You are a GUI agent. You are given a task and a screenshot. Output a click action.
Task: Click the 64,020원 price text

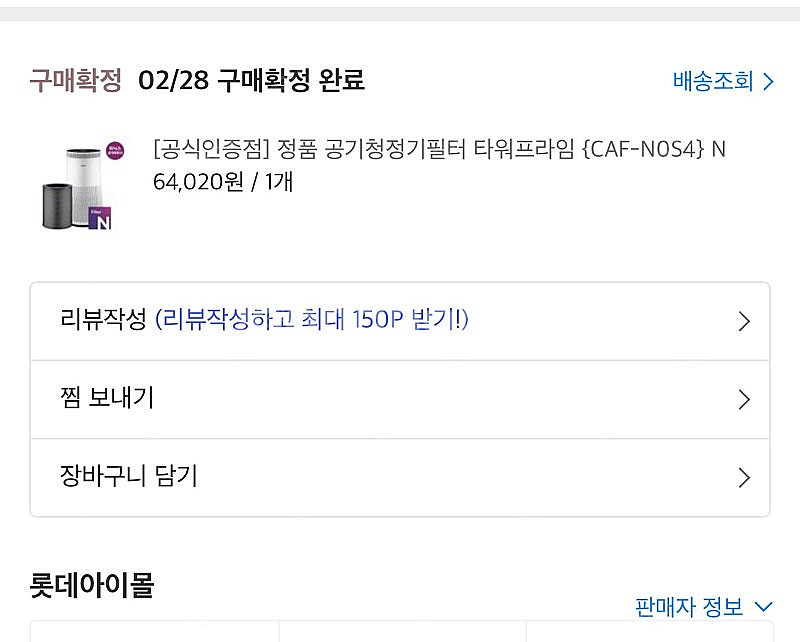pos(199,183)
